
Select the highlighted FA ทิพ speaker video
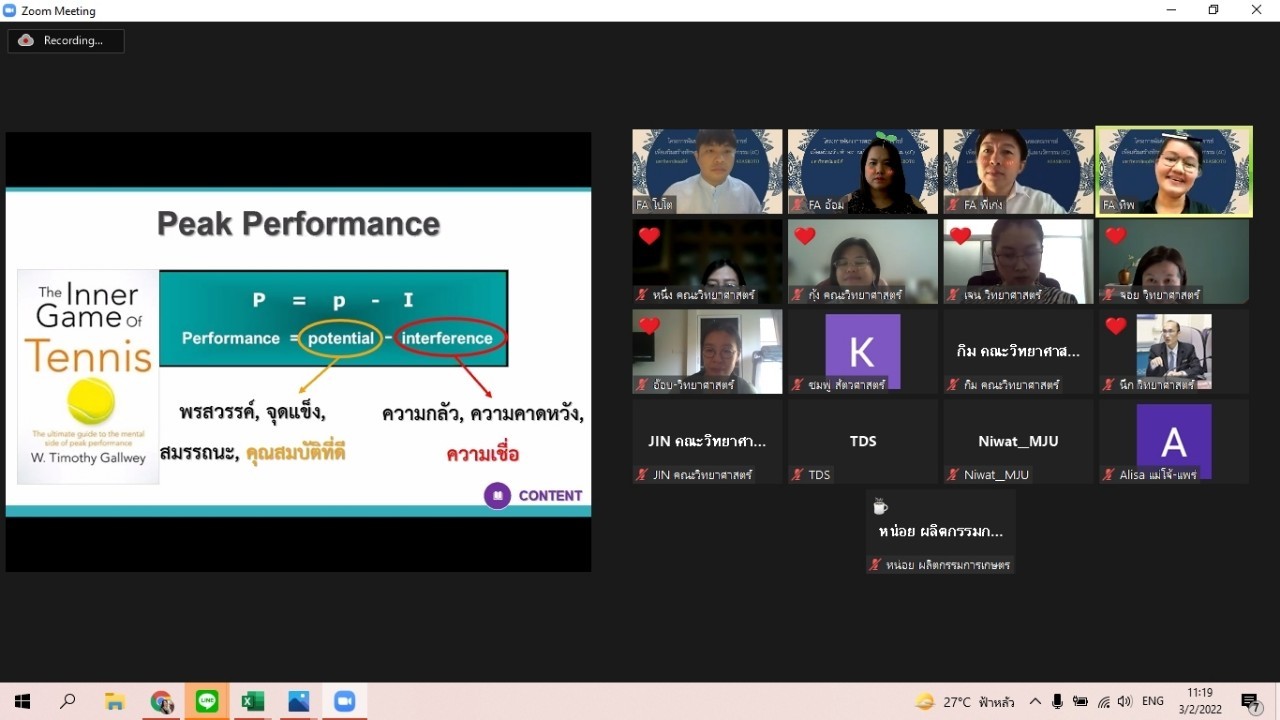tap(1174, 171)
